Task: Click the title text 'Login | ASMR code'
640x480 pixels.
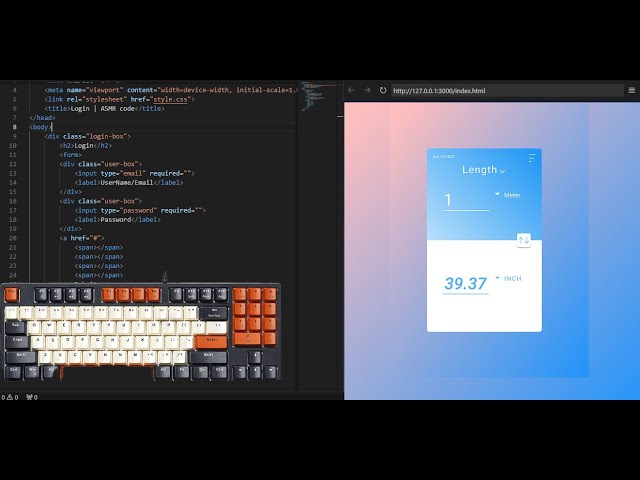Action: coord(102,109)
